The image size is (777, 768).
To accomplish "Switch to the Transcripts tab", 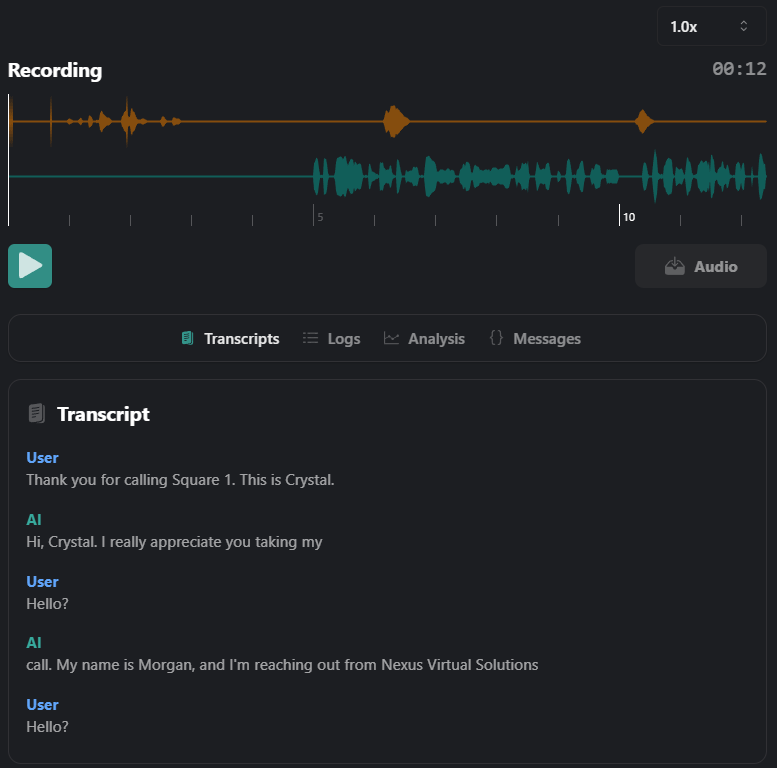I will pos(230,338).
